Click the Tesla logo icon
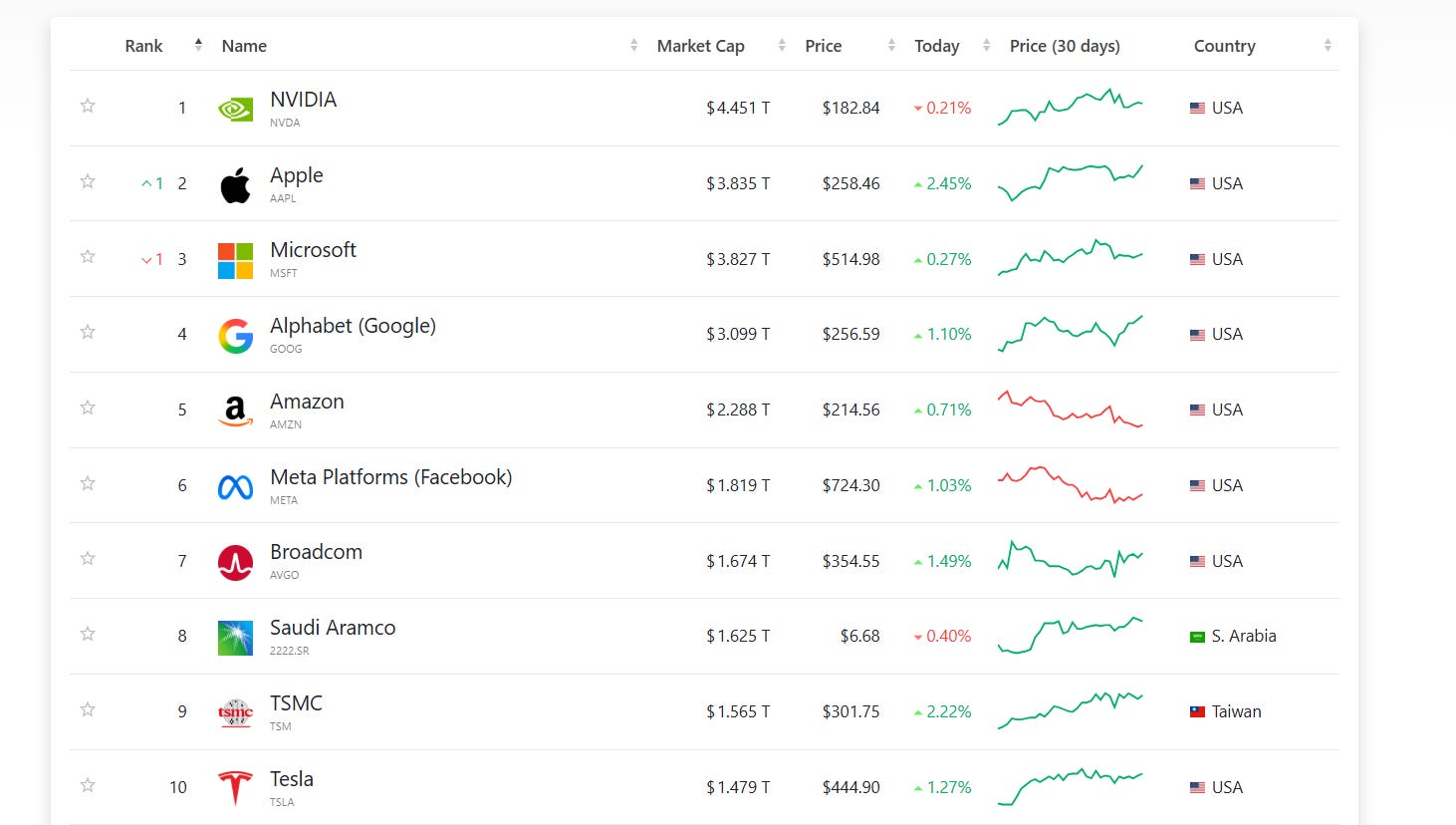Image resolution: width=1456 pixels, height=825 pixels. [235, 788]
